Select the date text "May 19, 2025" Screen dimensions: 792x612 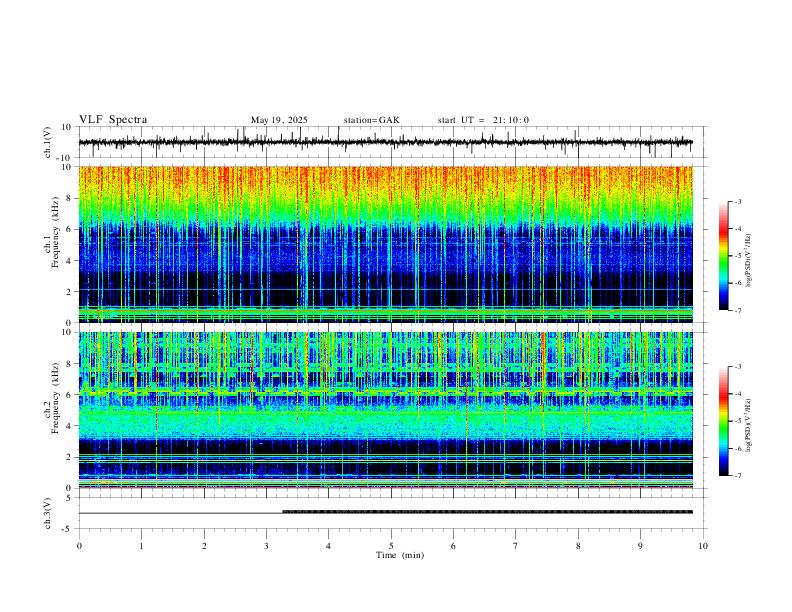click(x=279, y=120)
